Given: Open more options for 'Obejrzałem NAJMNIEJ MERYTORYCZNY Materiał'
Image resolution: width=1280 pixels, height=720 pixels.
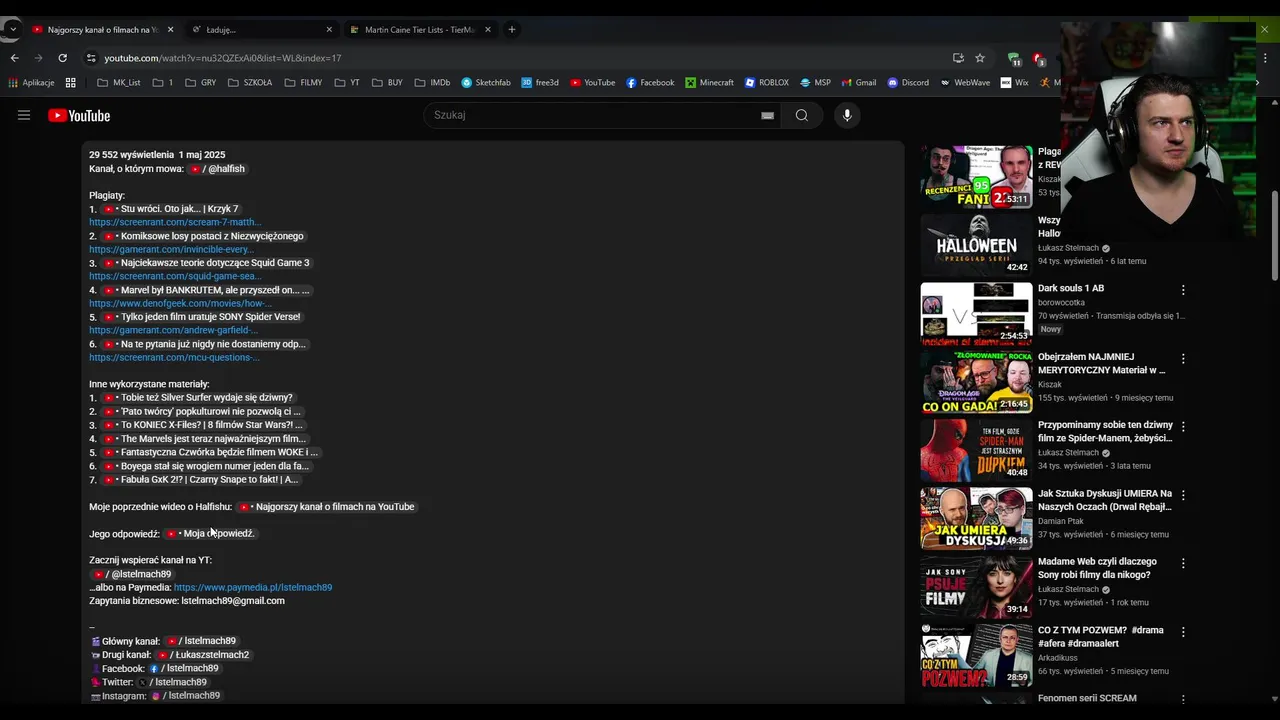Looking at the screenshot, I should tap(1183, 358).
